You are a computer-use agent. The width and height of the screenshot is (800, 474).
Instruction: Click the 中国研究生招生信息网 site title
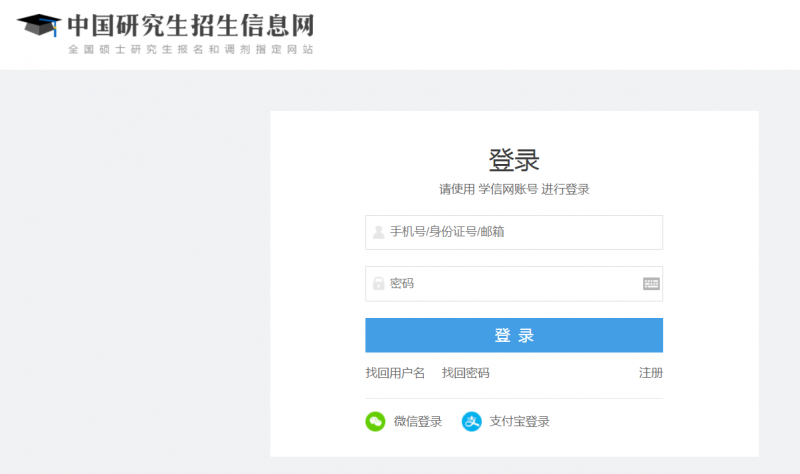click(190, 25)
